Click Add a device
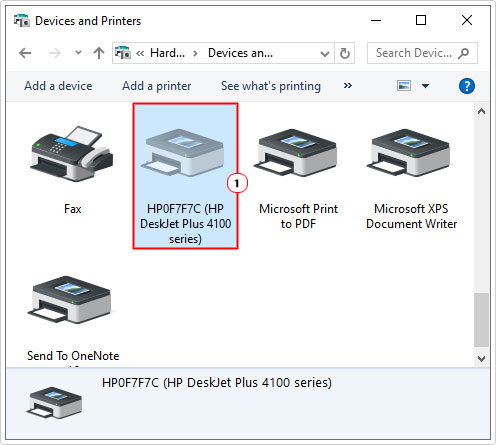Screen dimensions: 496x445 [58, 86]
